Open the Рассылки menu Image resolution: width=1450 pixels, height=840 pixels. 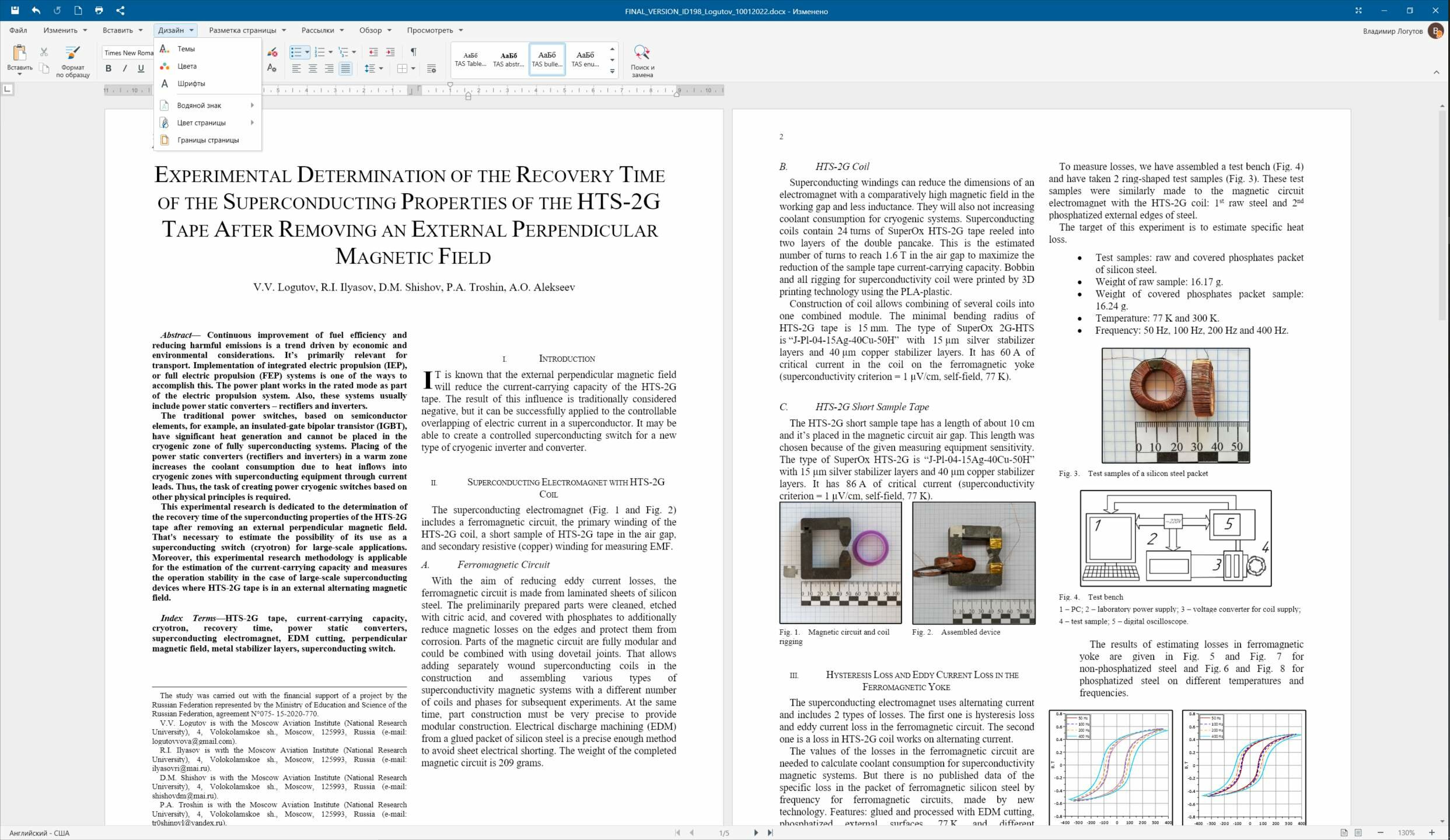323,30
